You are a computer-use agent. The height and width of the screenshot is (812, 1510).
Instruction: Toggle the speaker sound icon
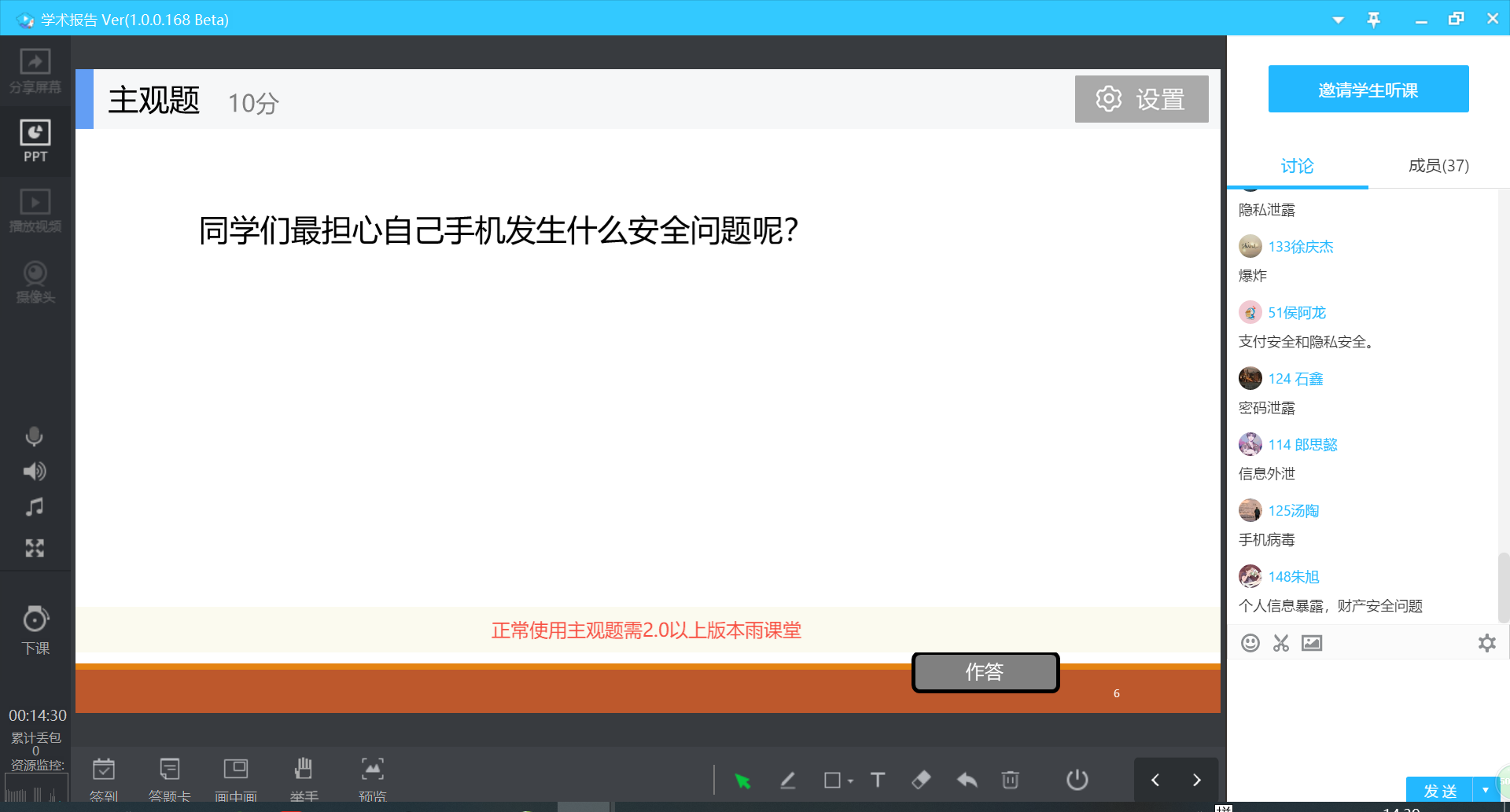tap(35, 472)
